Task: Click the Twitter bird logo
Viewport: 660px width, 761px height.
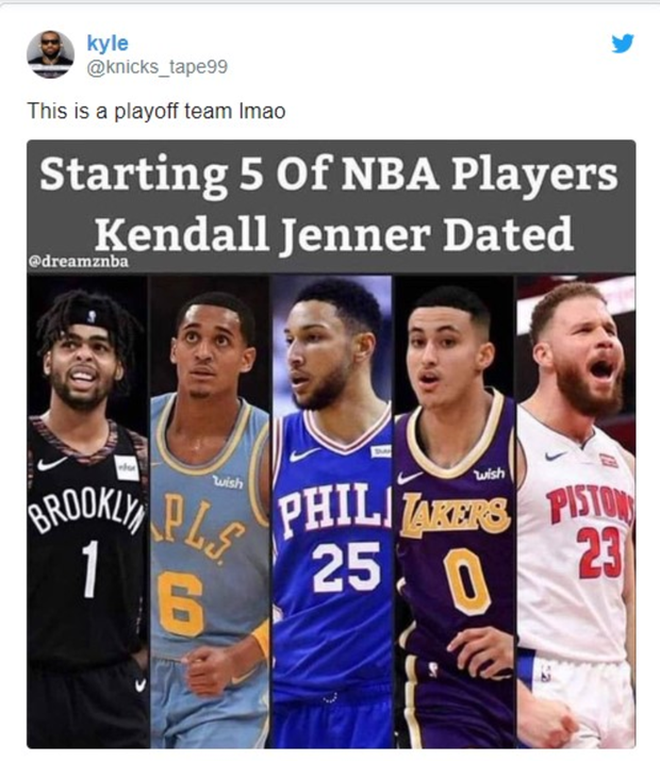Action: pos(623,43)
